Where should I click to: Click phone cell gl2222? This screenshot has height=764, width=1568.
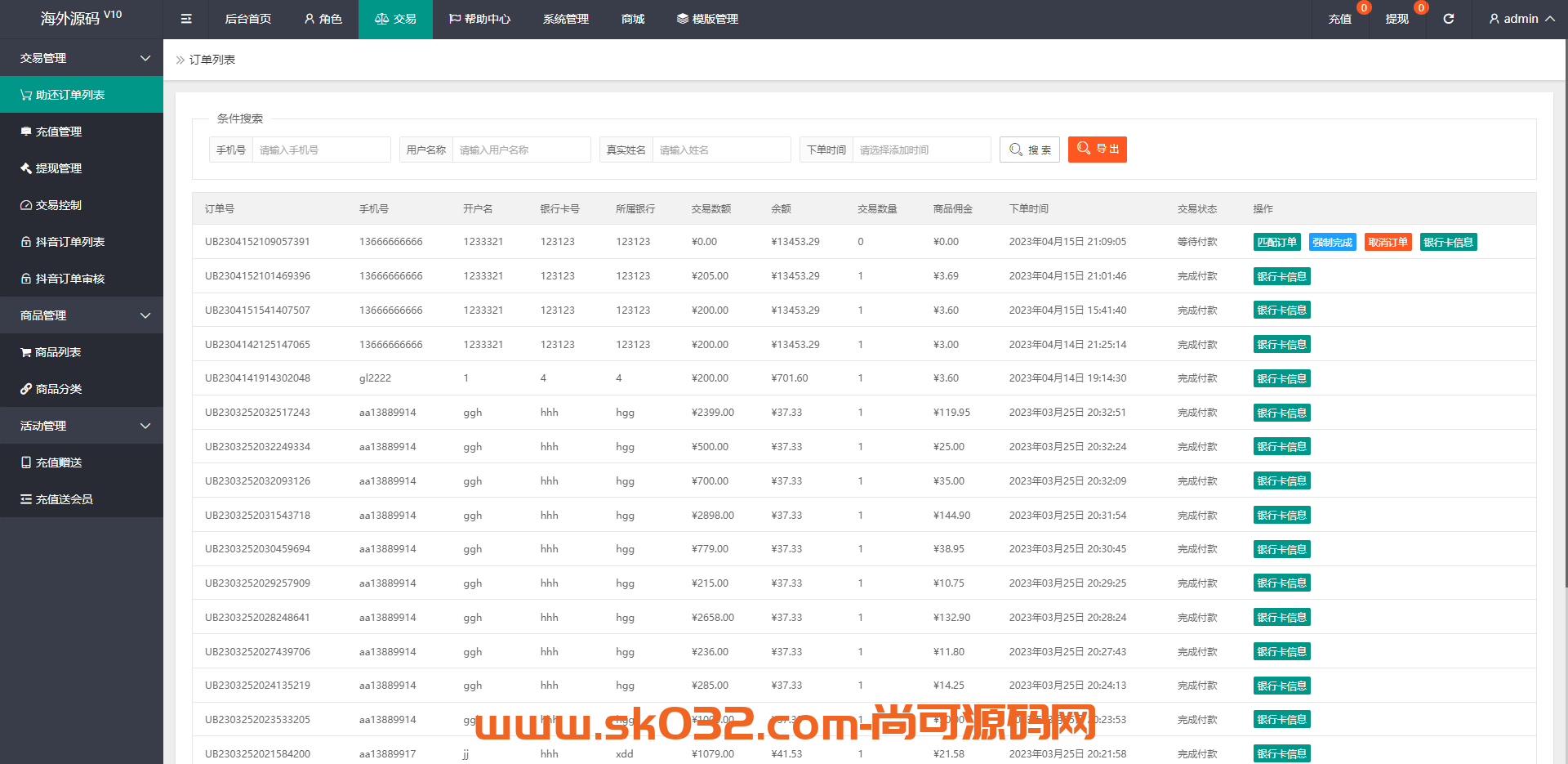tap(375, 378)
